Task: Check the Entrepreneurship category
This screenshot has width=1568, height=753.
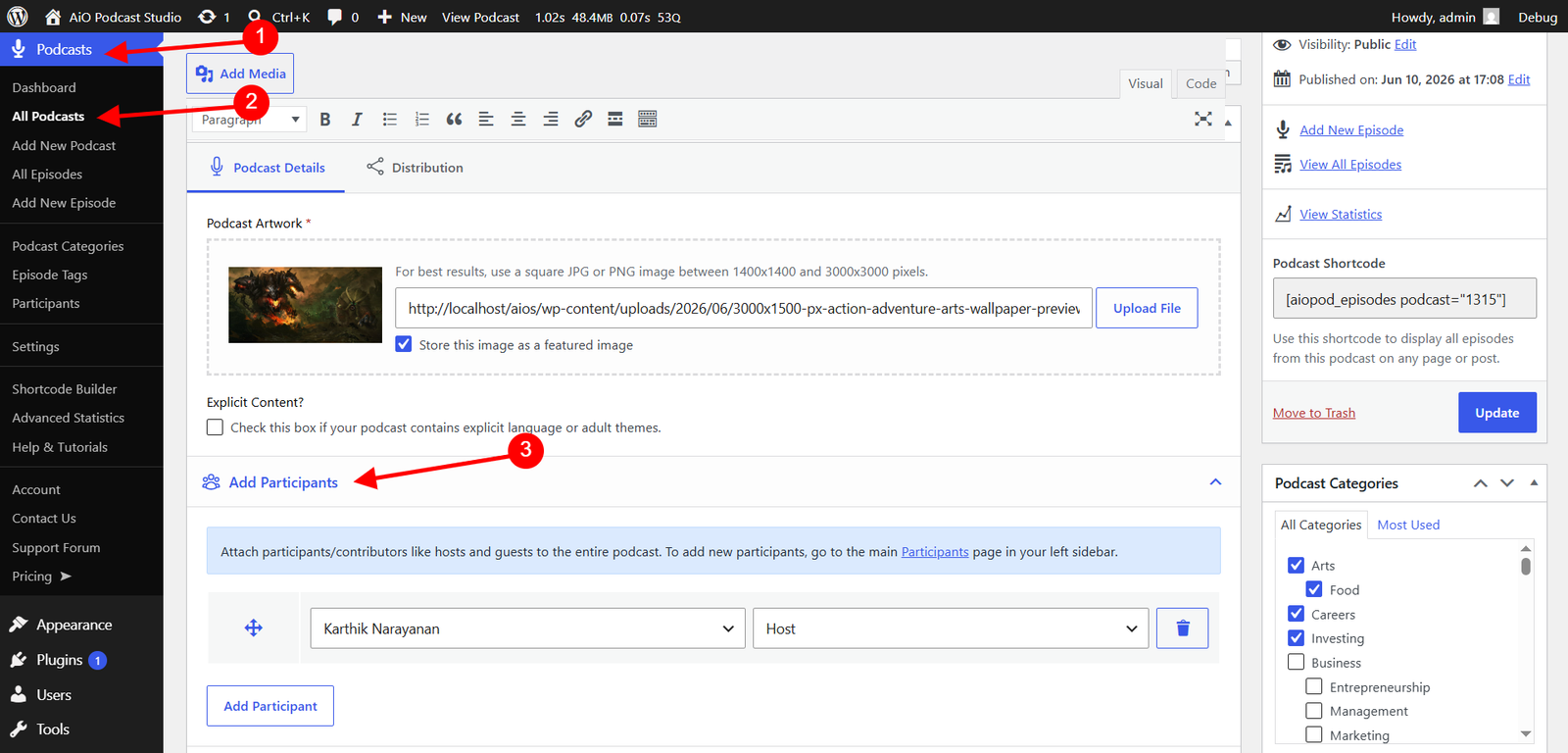Action: tap(1314, 686)
